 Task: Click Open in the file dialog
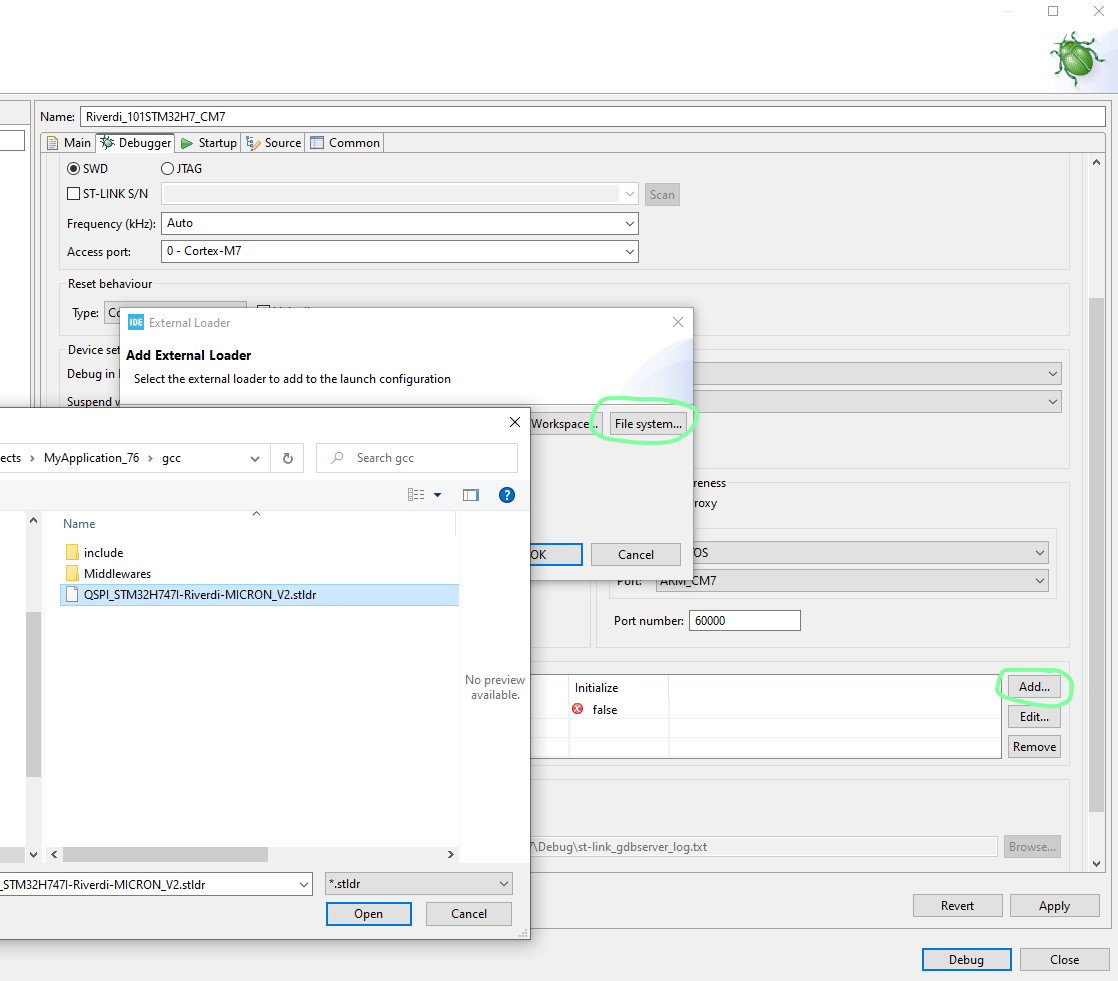tap(369, 914)
